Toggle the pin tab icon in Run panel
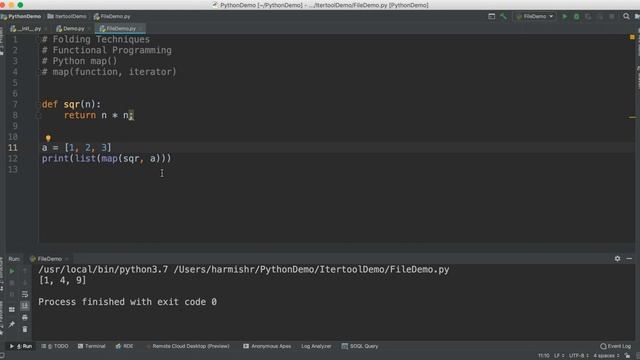 pyautogui.click(x=12, y=324)
